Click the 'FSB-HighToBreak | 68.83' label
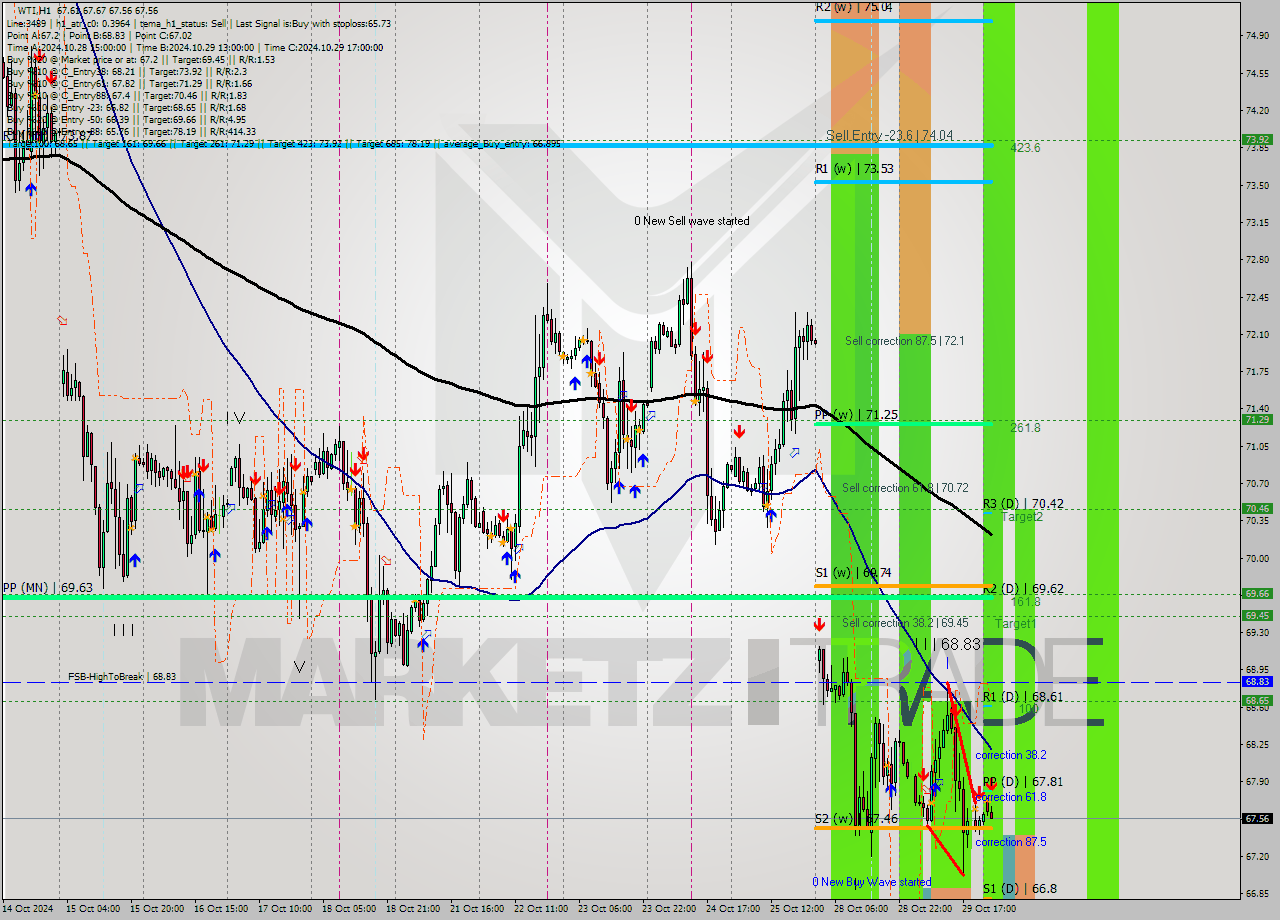This screenshot has height=920, width=1280. coord(122,677)
